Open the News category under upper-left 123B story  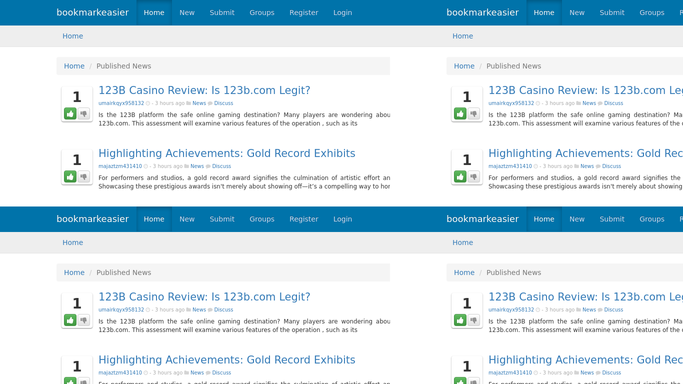coord(199,103)
